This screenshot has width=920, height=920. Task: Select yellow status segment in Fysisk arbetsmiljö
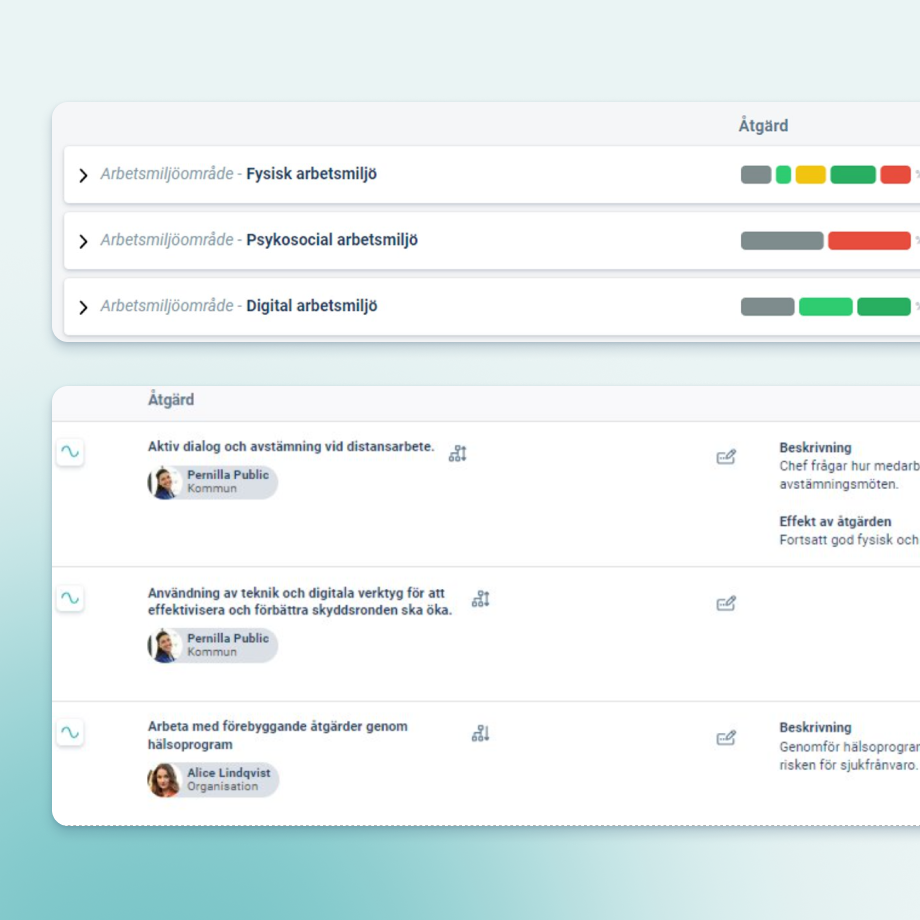tap(810, 175)
